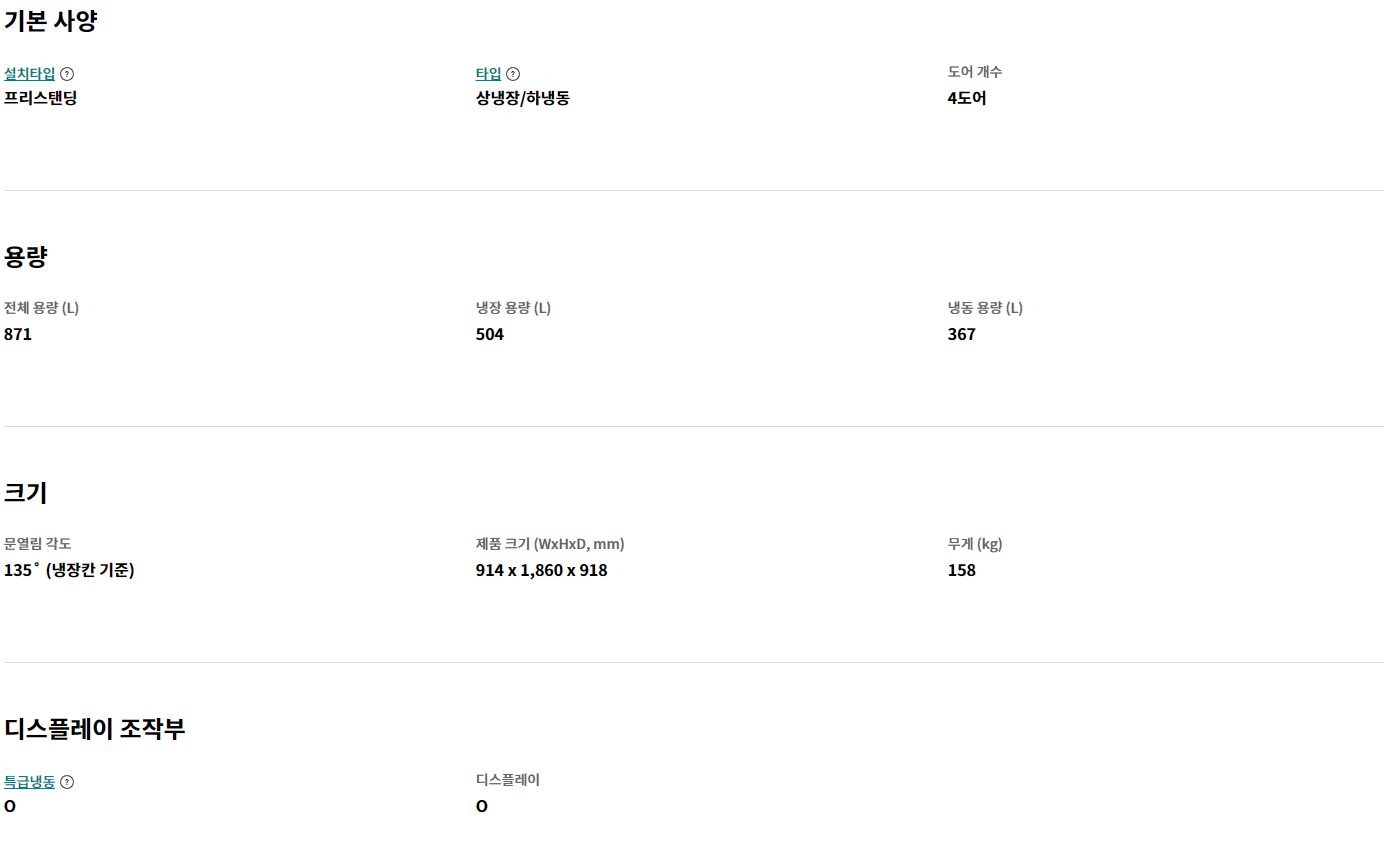Open the 설치타입 link
Viewport: 1389px width, 845px height.
[30, 74]
